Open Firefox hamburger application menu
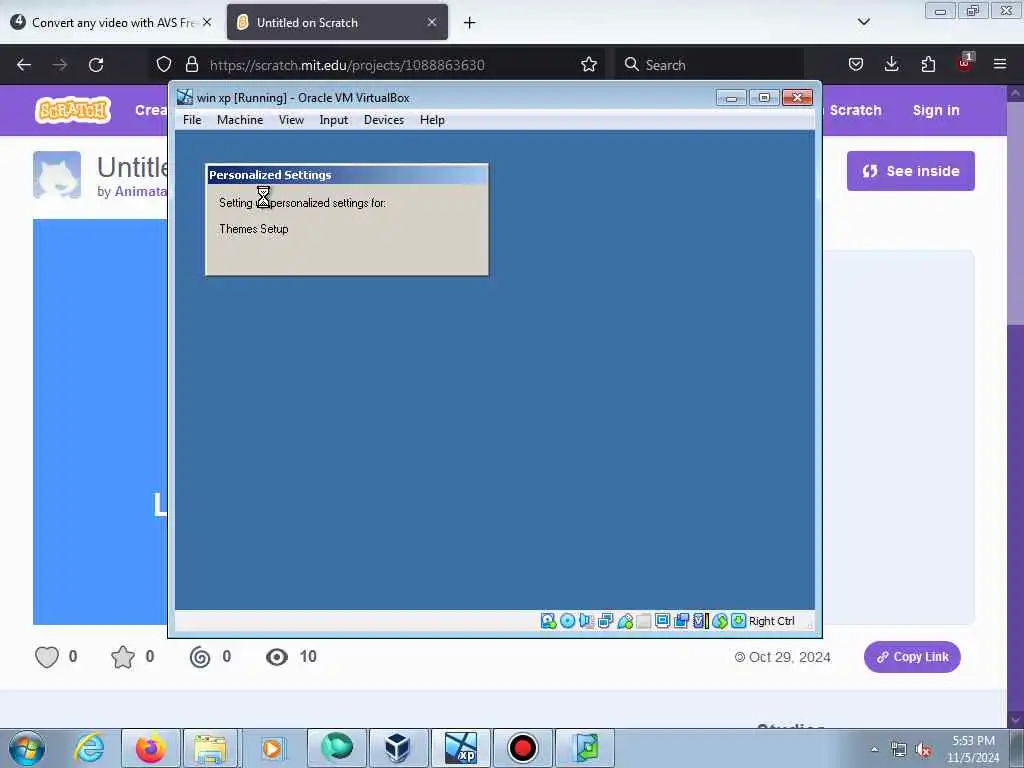 [1000, 64]
